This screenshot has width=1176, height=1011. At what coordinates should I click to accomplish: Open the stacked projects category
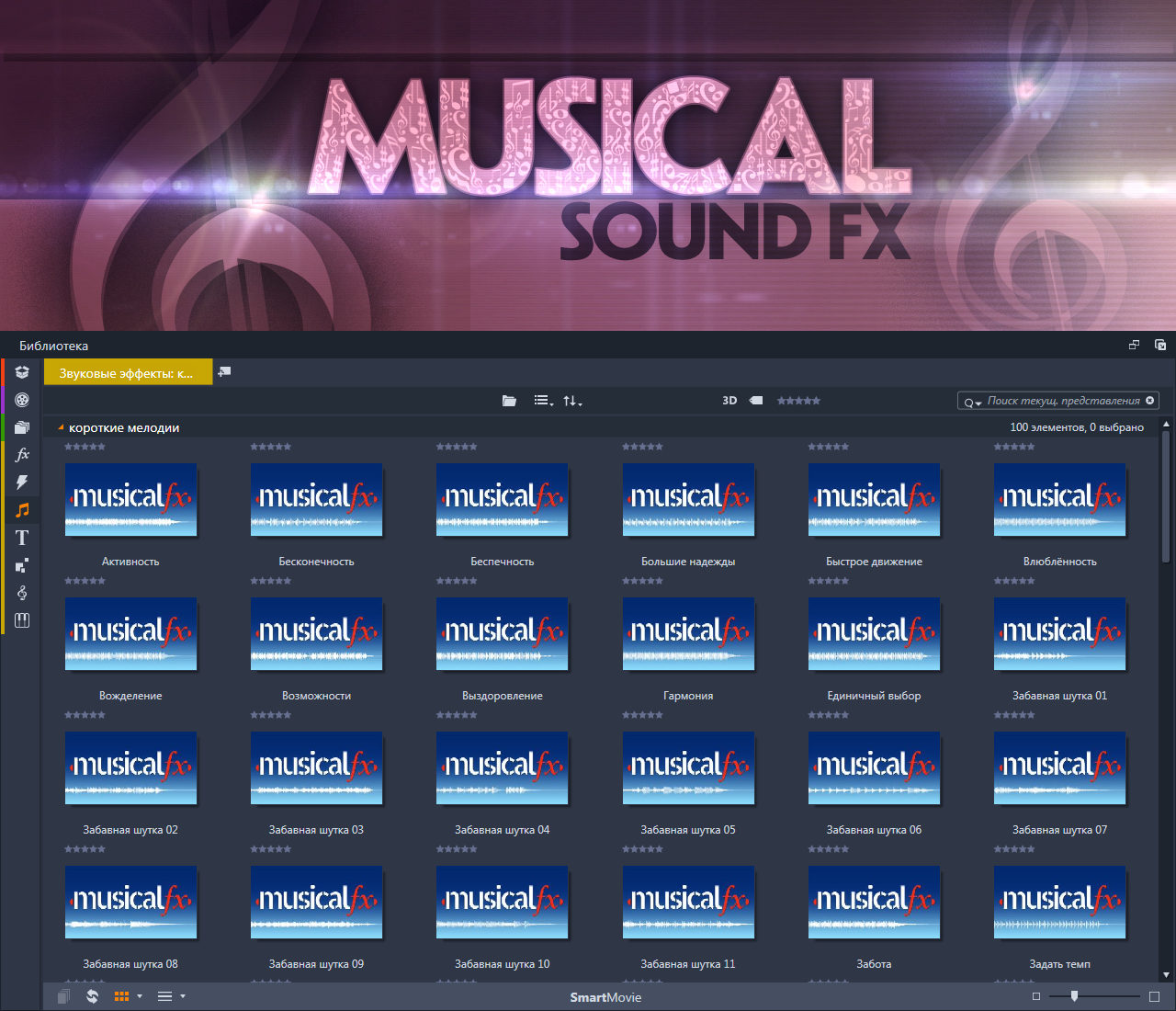pyautogui.click(x=22, y=427)
